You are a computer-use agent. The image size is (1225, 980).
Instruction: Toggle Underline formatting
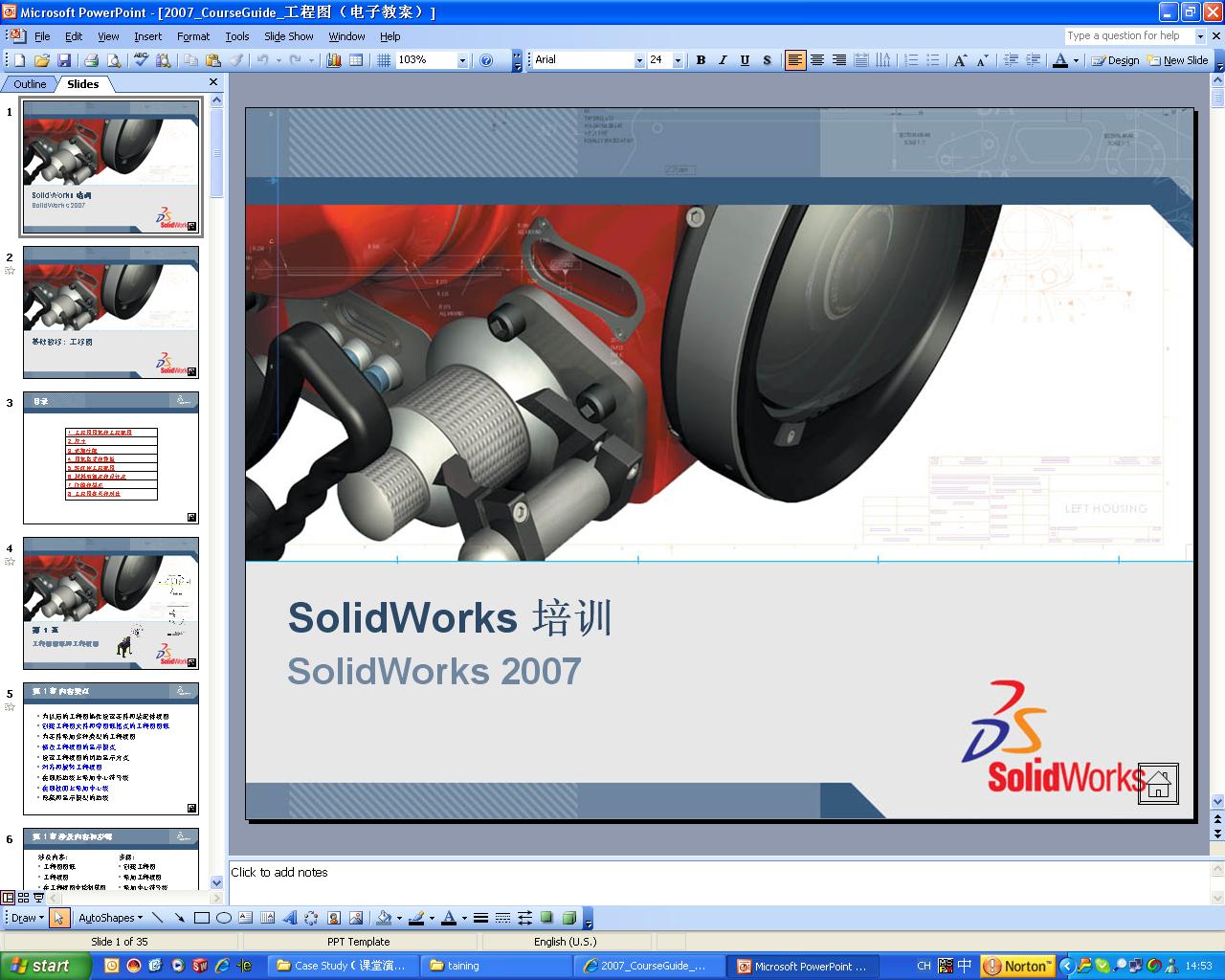(745, 60)
